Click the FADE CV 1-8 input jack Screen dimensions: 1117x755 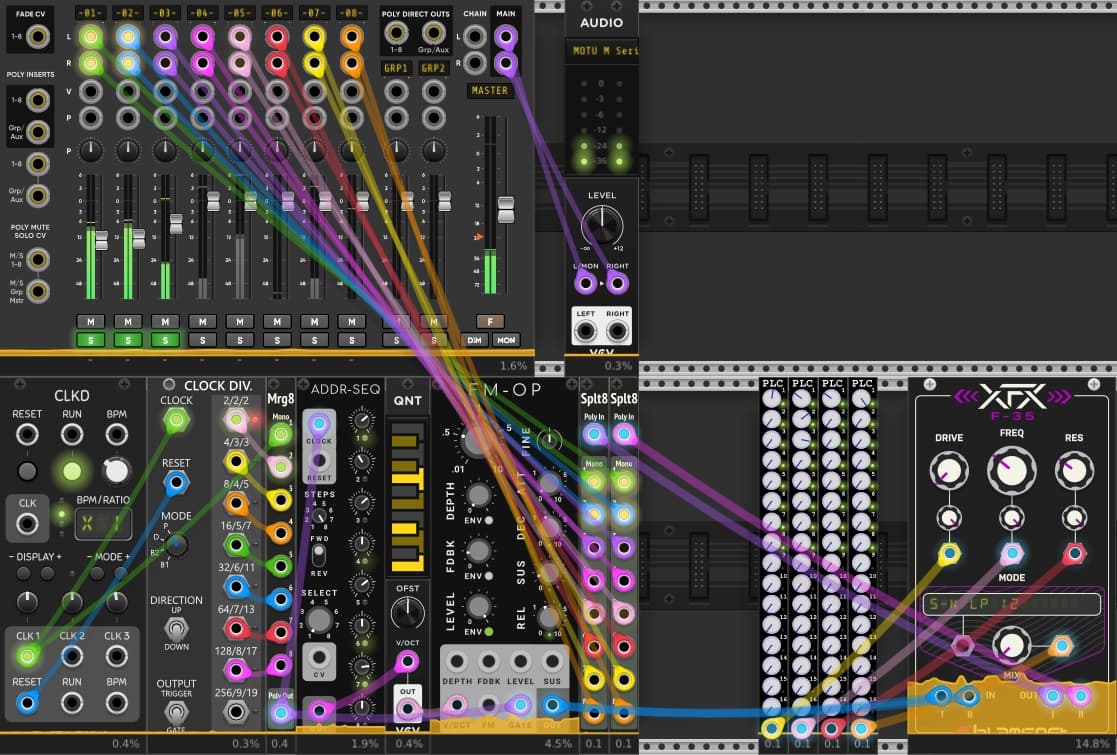coord(37,36)
